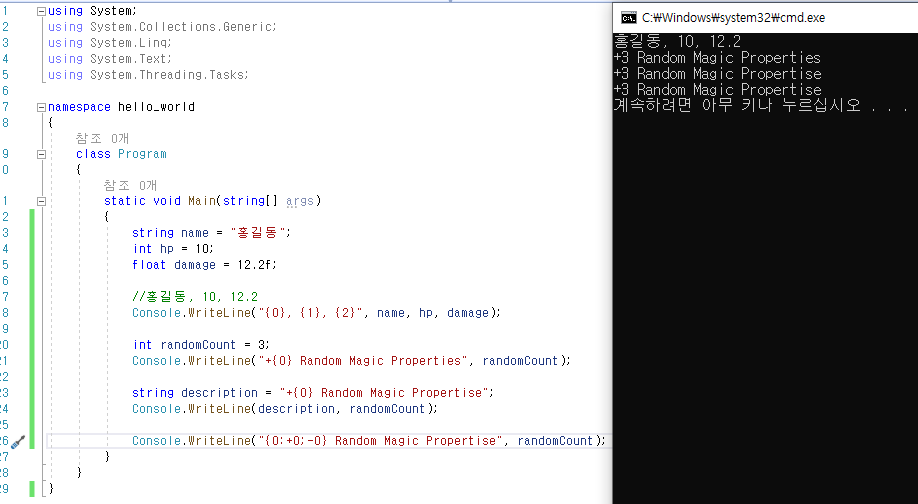The image size is (918, 504).
Task: Click the "{0}, {1}, {2}" format string
Action: click(x=310, y=313)
